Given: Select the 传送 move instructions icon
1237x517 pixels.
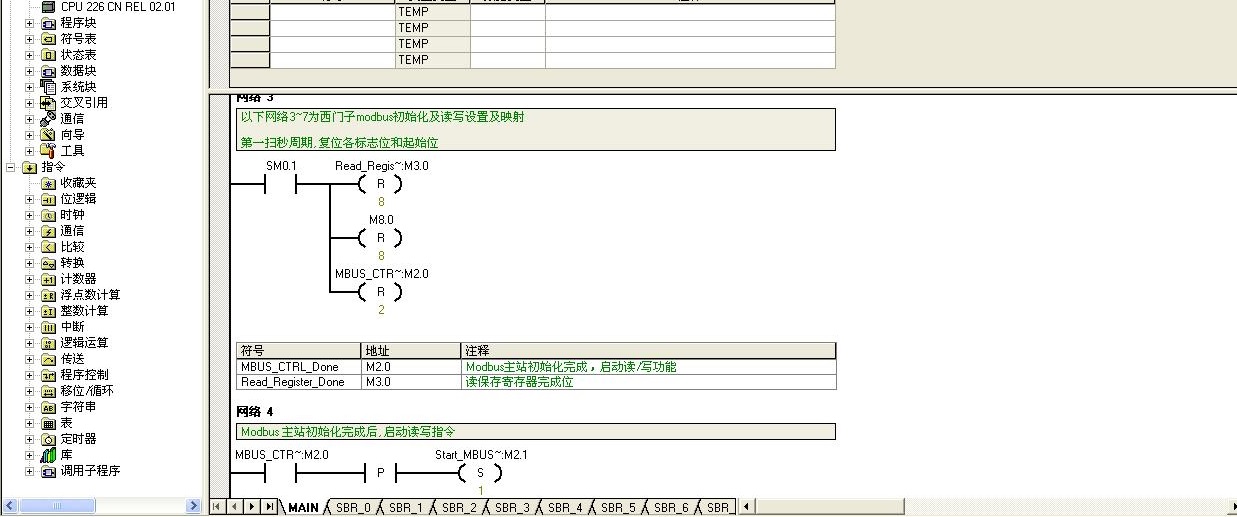Looking at the screenshot, I should [48, 359].
